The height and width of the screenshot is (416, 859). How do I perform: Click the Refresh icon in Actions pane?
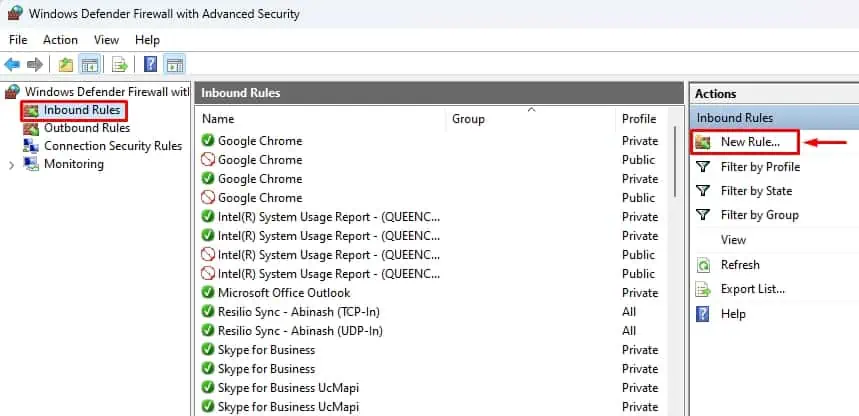pyautogui.click(x=703, y=265)
